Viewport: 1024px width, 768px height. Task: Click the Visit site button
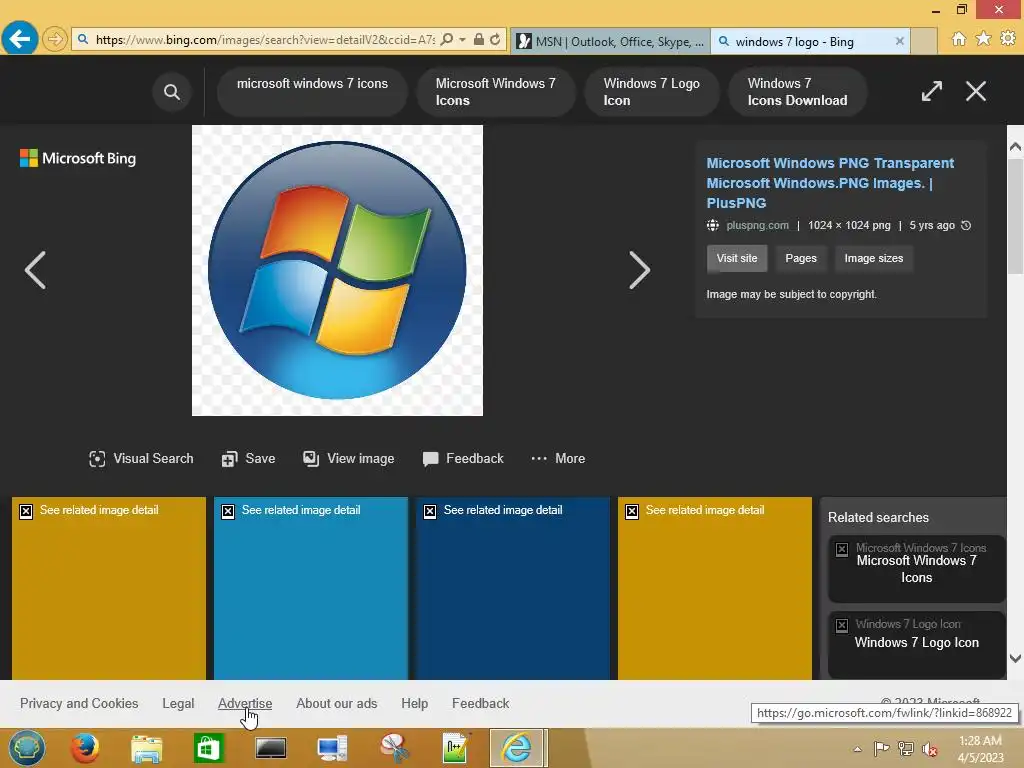click(737, 258)
